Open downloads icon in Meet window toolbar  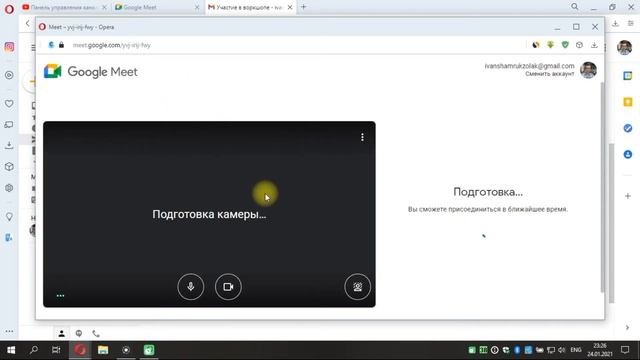click(x=594, y=45)
